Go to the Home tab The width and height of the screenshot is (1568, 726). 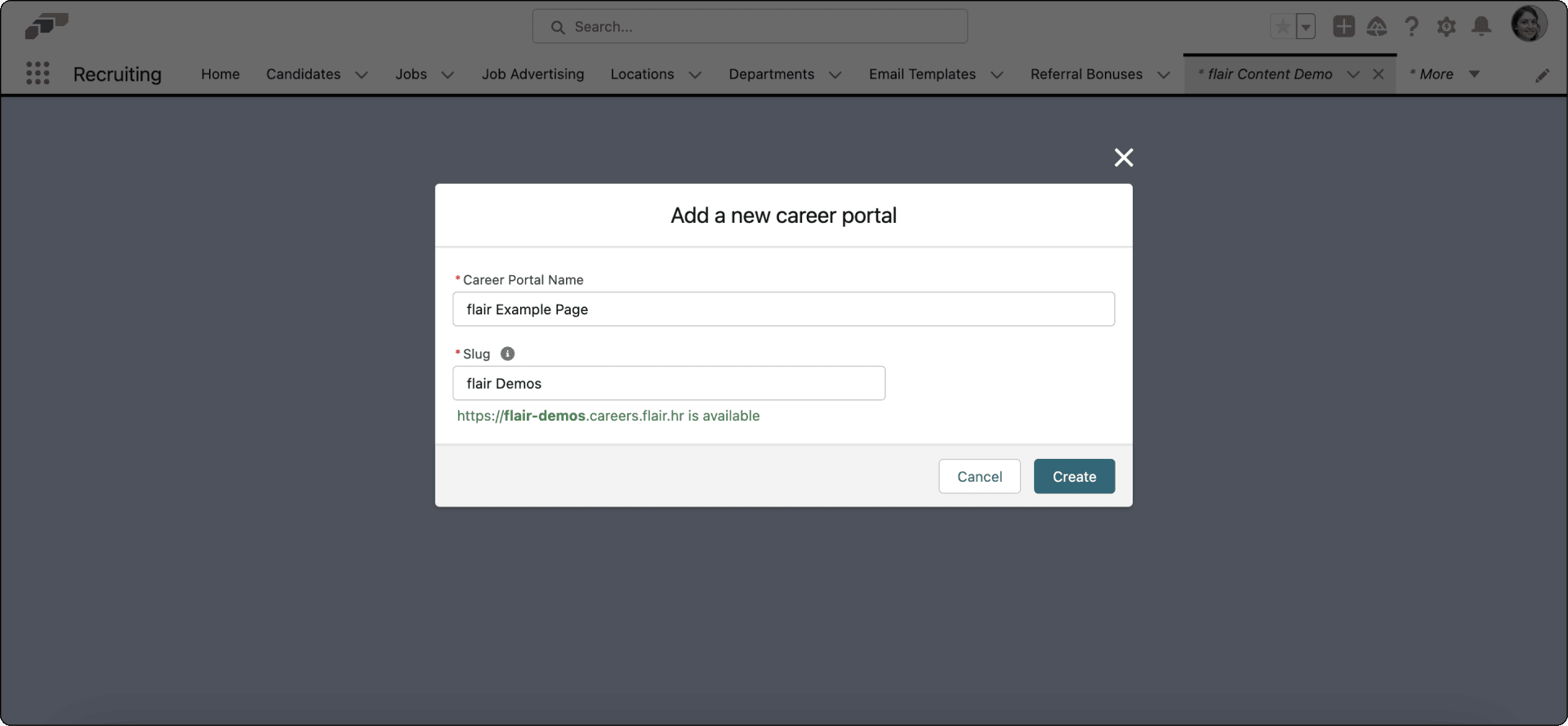(x=220, y=74)
